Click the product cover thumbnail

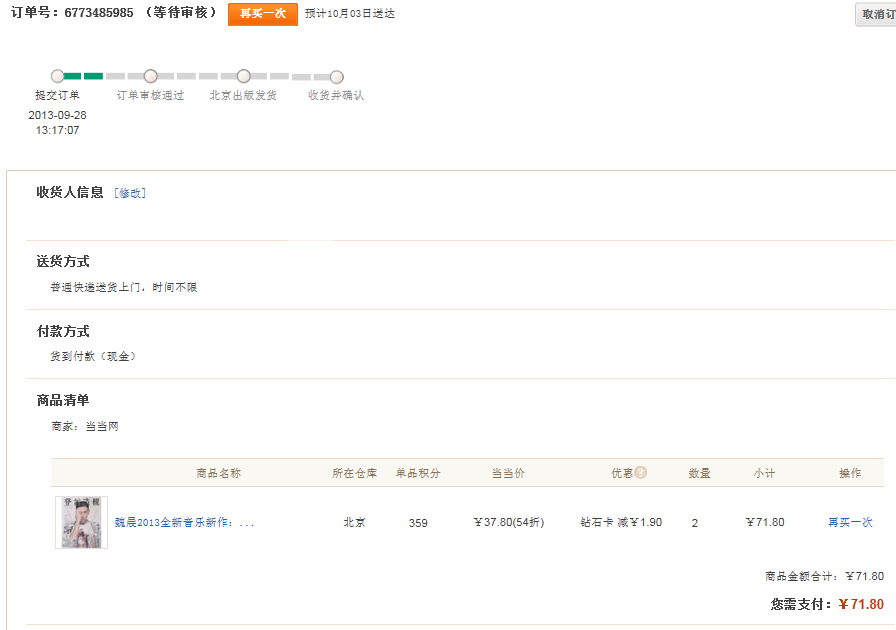[x=81, y=522]
